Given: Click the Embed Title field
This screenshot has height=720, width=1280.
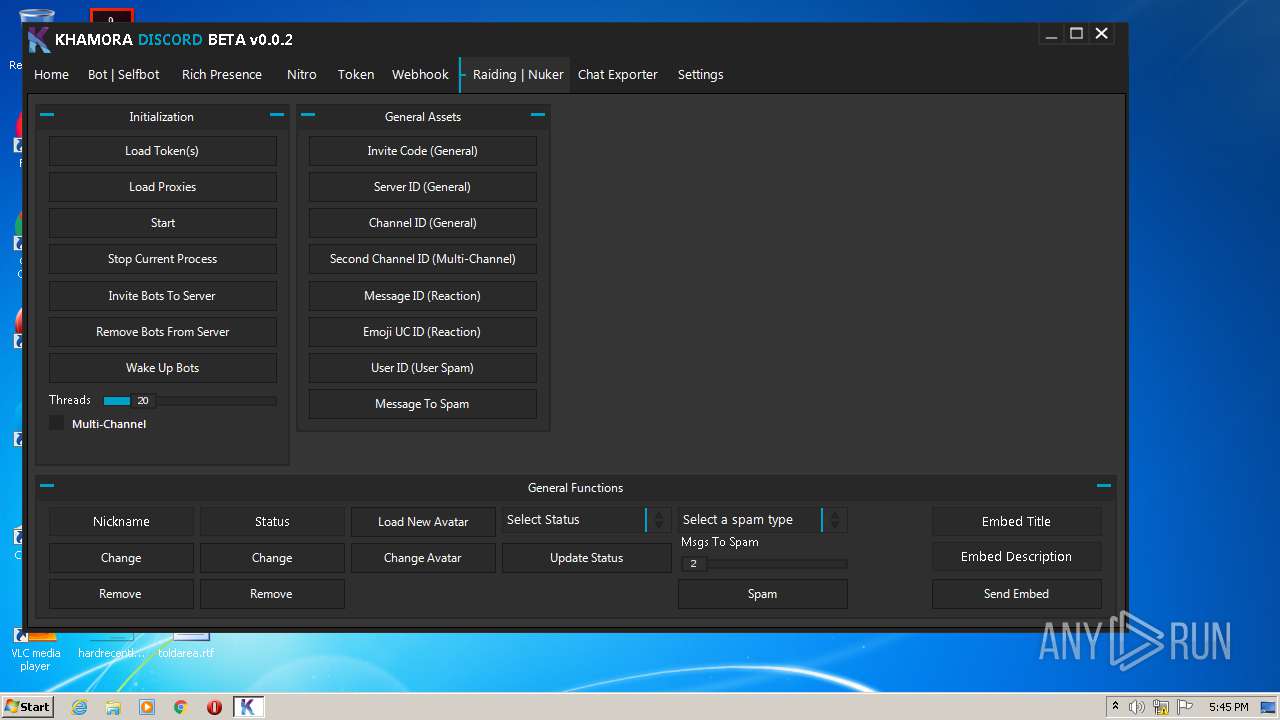Looking at the screenshot, I should [1017, 521].
